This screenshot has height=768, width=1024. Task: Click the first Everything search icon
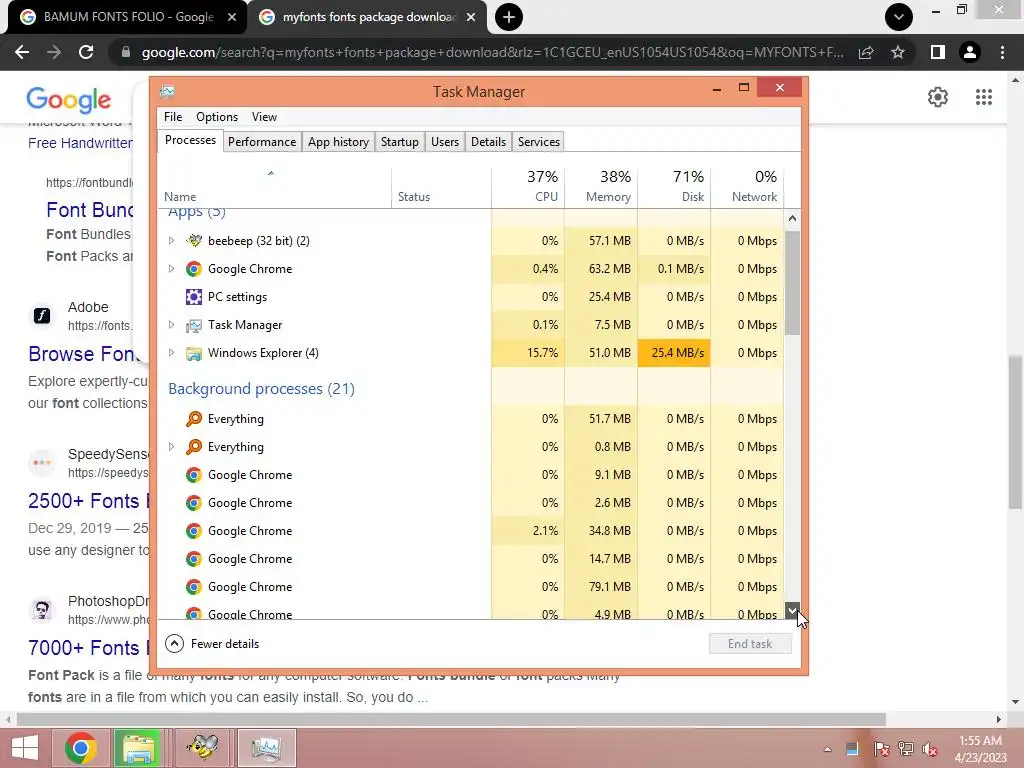[x=193, y=419]
